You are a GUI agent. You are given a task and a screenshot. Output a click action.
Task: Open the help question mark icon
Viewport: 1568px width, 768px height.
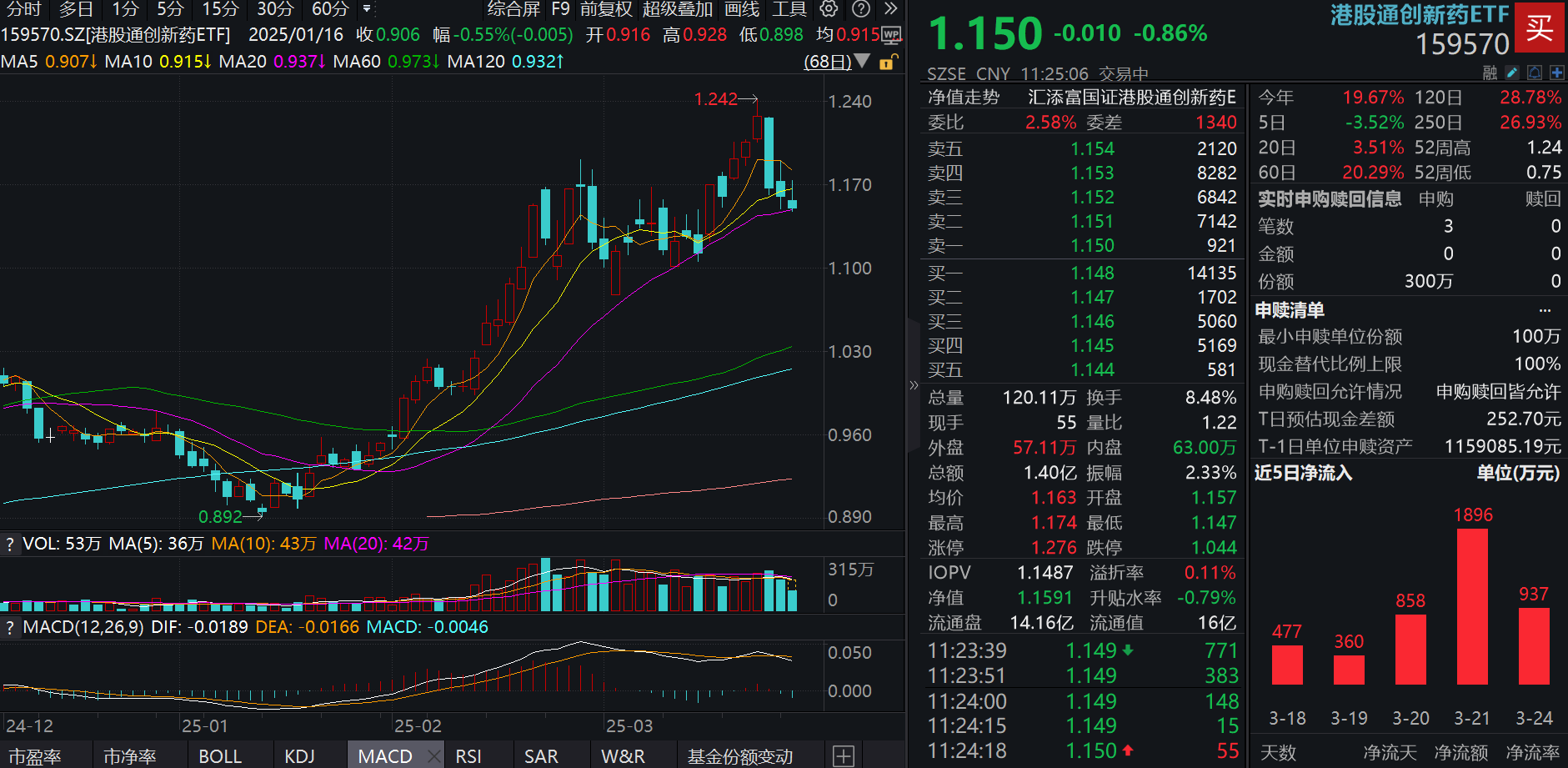(x=861, y=9)
